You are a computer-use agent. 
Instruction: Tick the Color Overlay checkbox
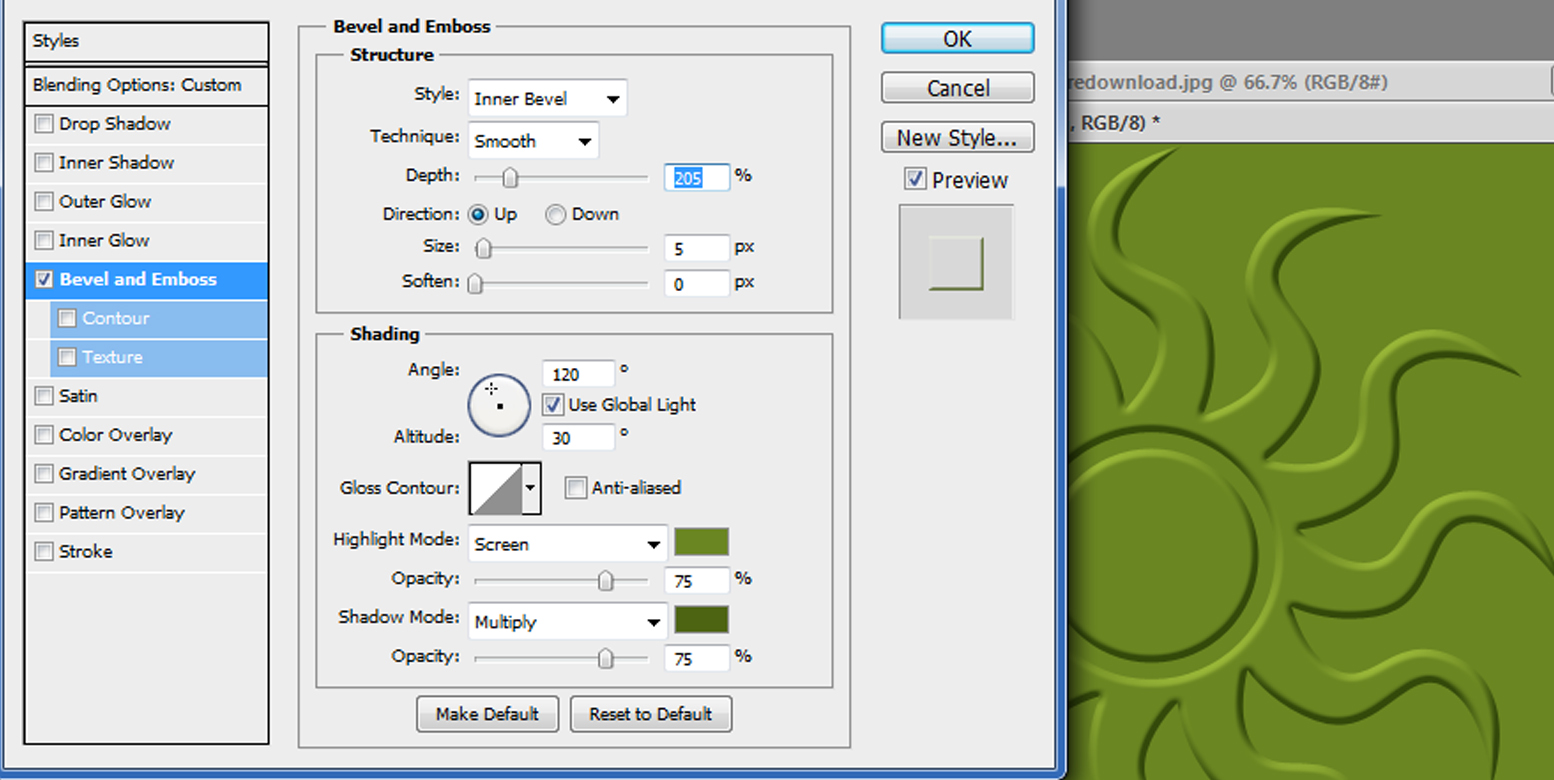pos(44,435)
